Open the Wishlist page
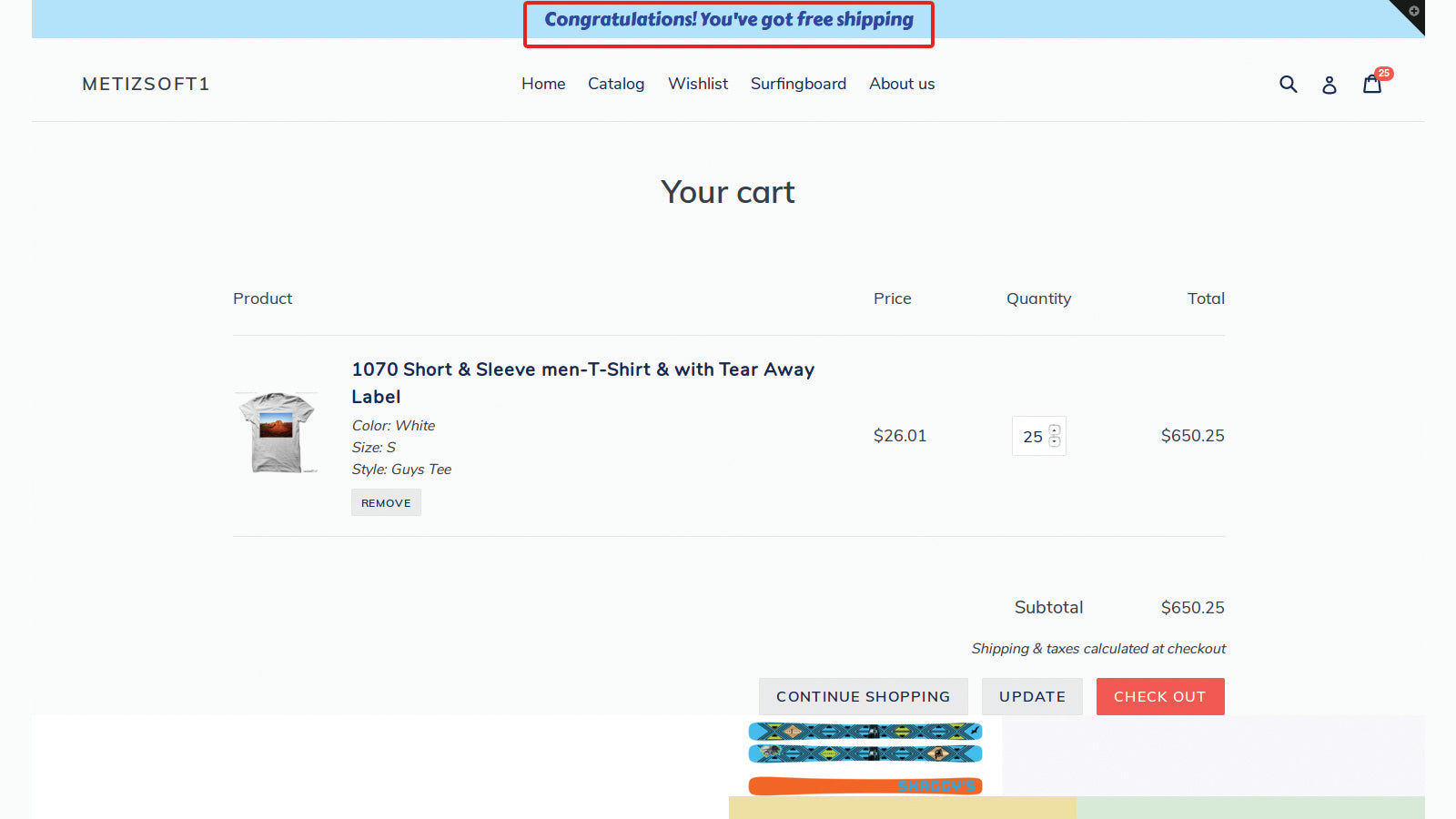This screenshot has height=819, width=1456. (698, 84)
